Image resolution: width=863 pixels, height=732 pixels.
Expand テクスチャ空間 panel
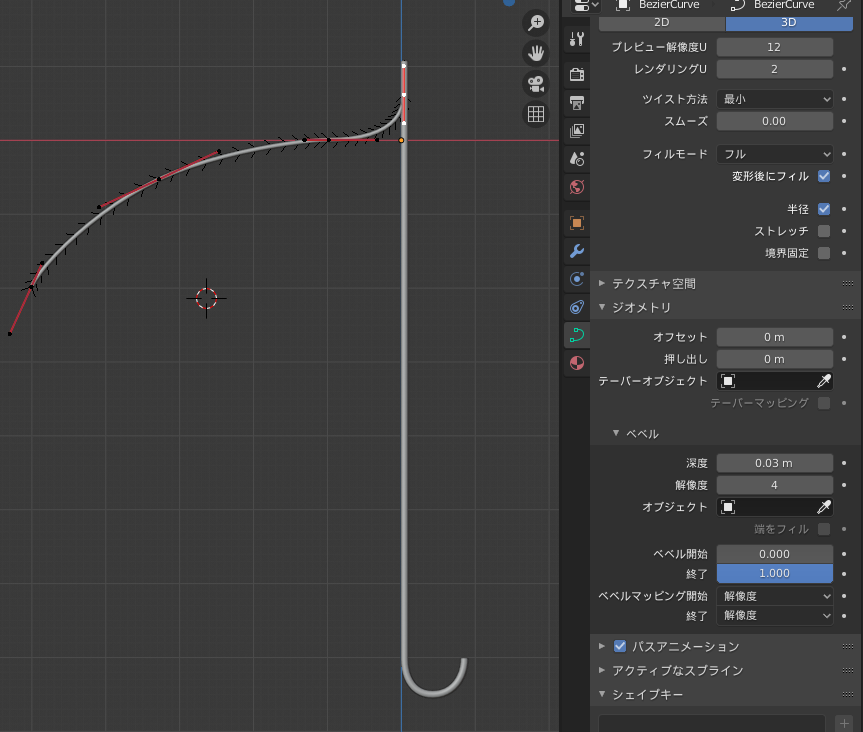click(x=602, y=283)
